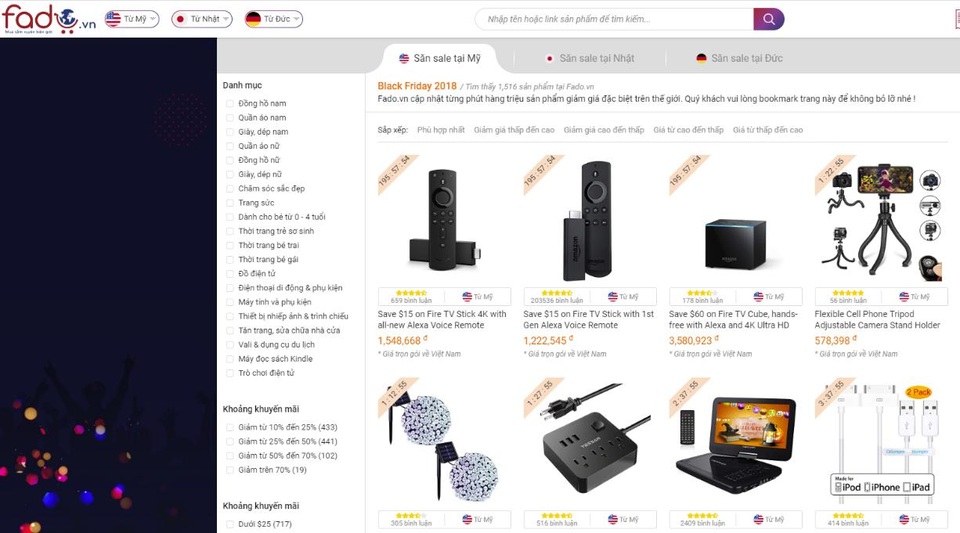Viewport: 960px width, 533px height.
Task: Click the US flag on Fire TV Stick 4K
Action: (x=467, y=296)
